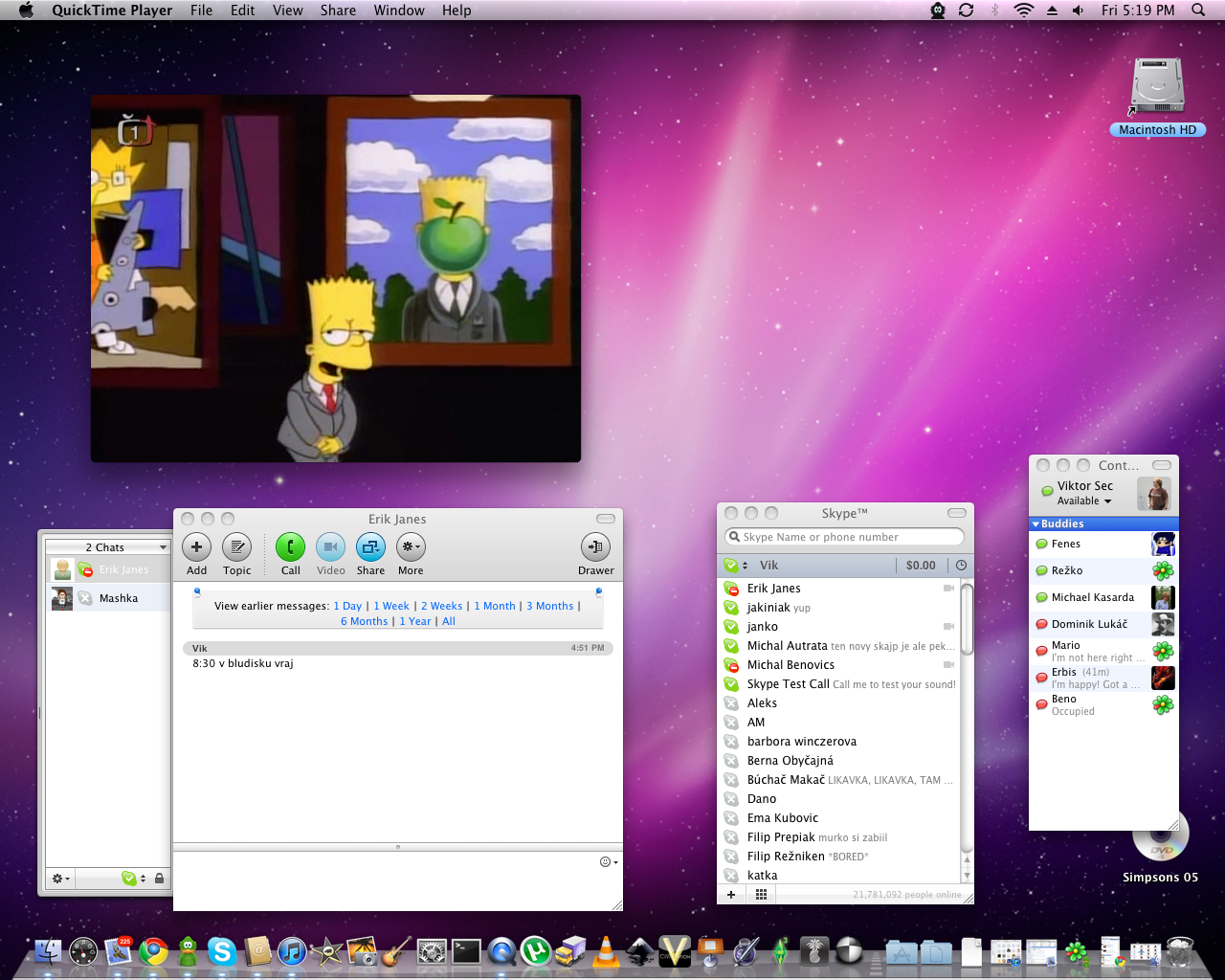1225x980 pixels.
Task: Select buddy Michael Kasarda
Action: click(x=1103, y=597)
